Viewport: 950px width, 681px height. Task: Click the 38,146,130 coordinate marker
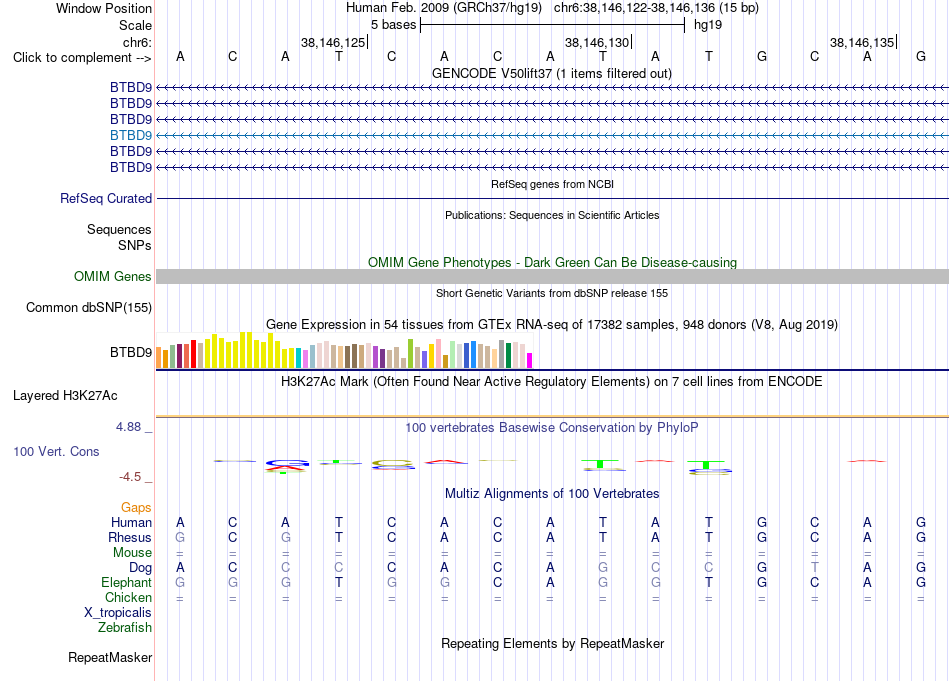click(x=597, y=42)
